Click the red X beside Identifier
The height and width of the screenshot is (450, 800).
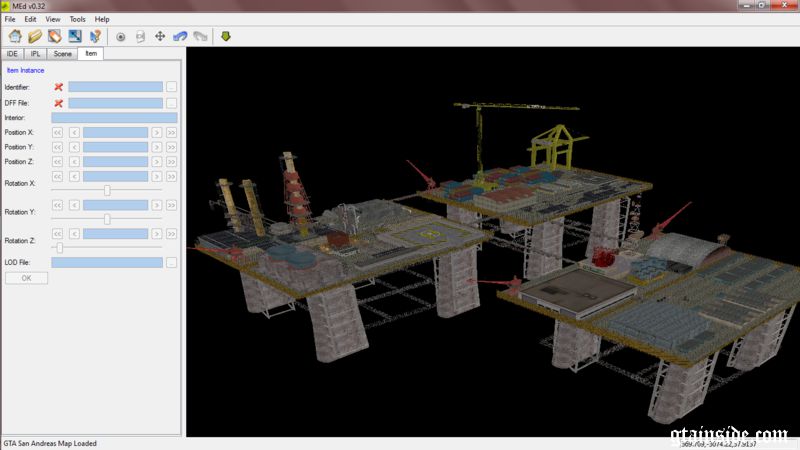pos(59,87)
